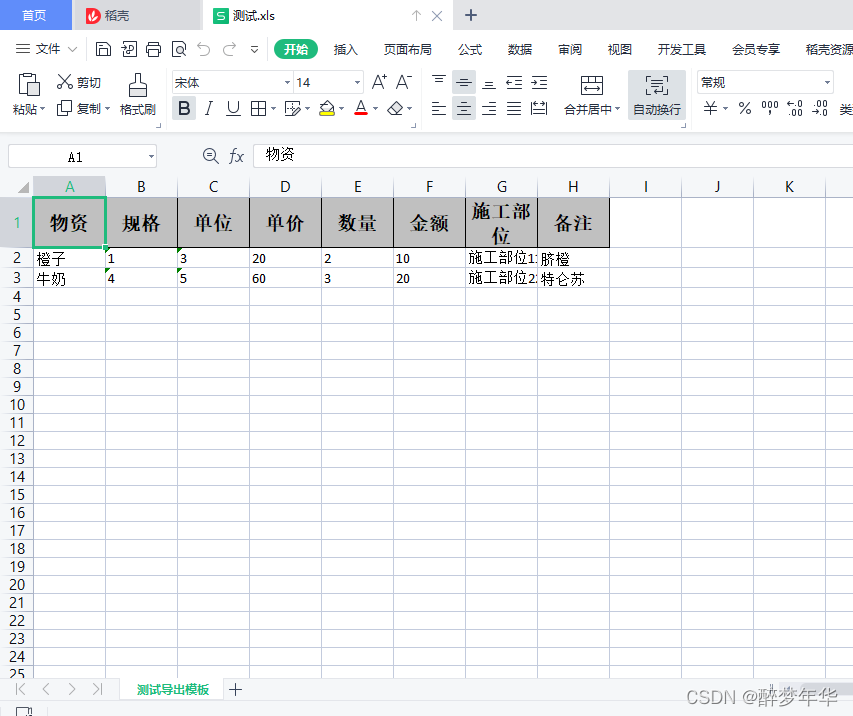Open fill color dropdown arrow
853x716 pixels.
point(341,108)
